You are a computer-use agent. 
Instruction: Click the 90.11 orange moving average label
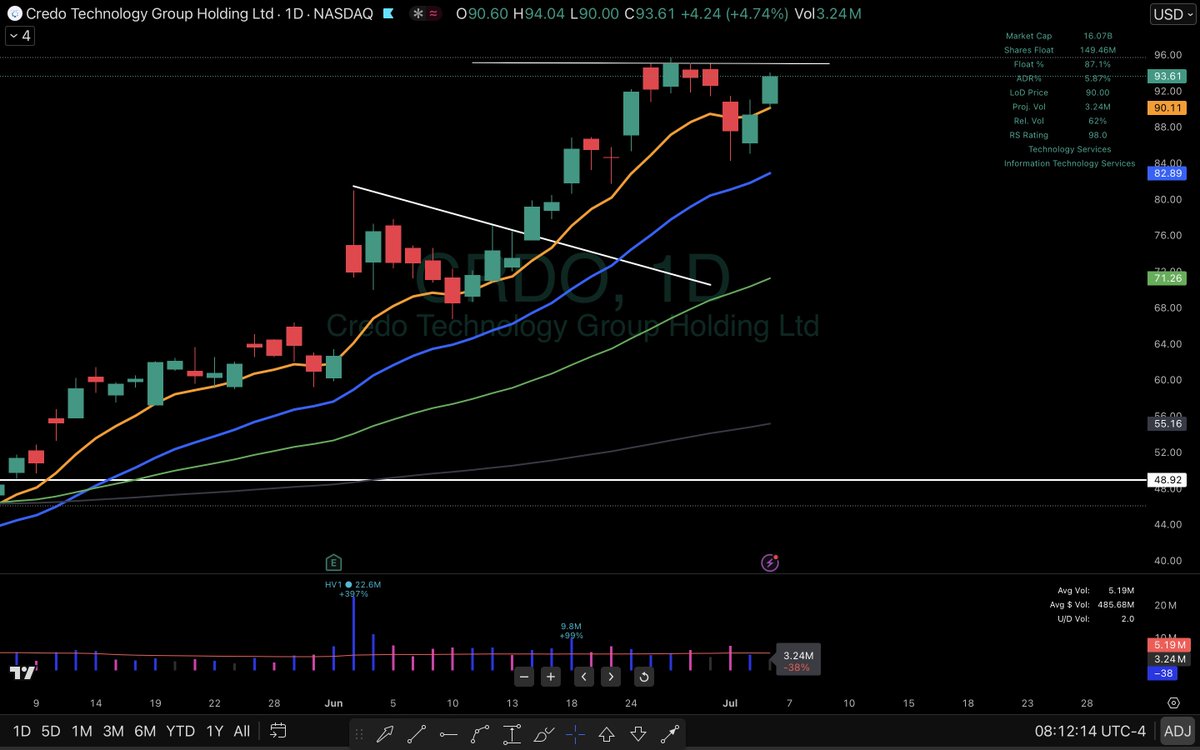point(1168,107)
